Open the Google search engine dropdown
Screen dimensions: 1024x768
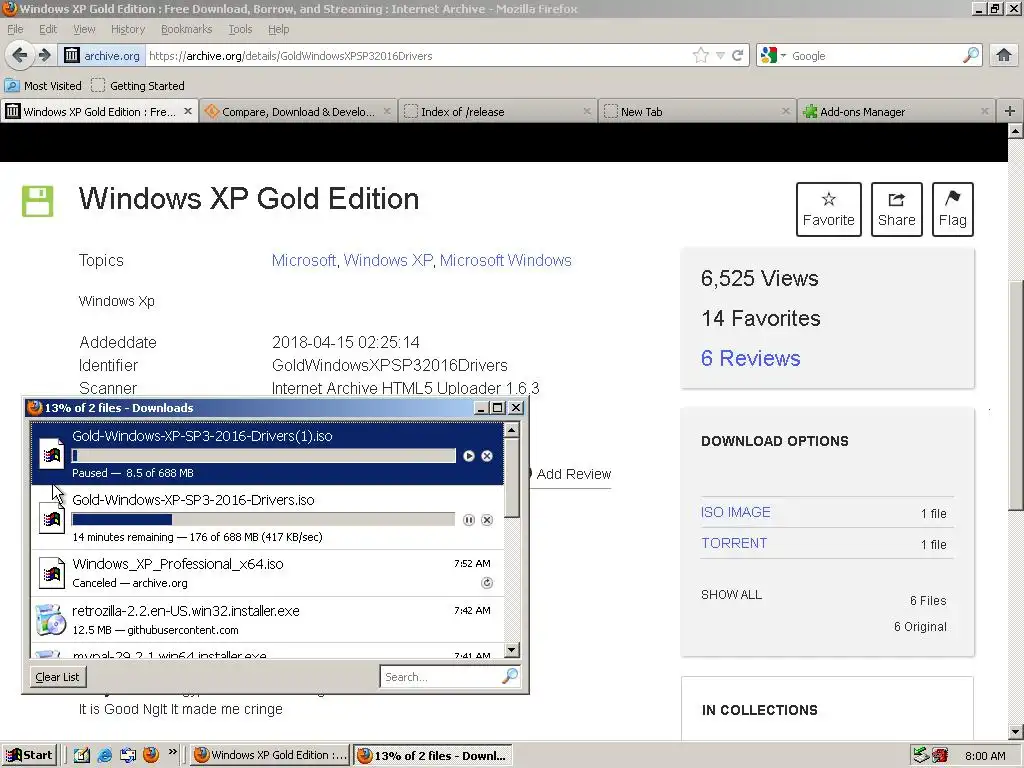(x=773, y=56)
